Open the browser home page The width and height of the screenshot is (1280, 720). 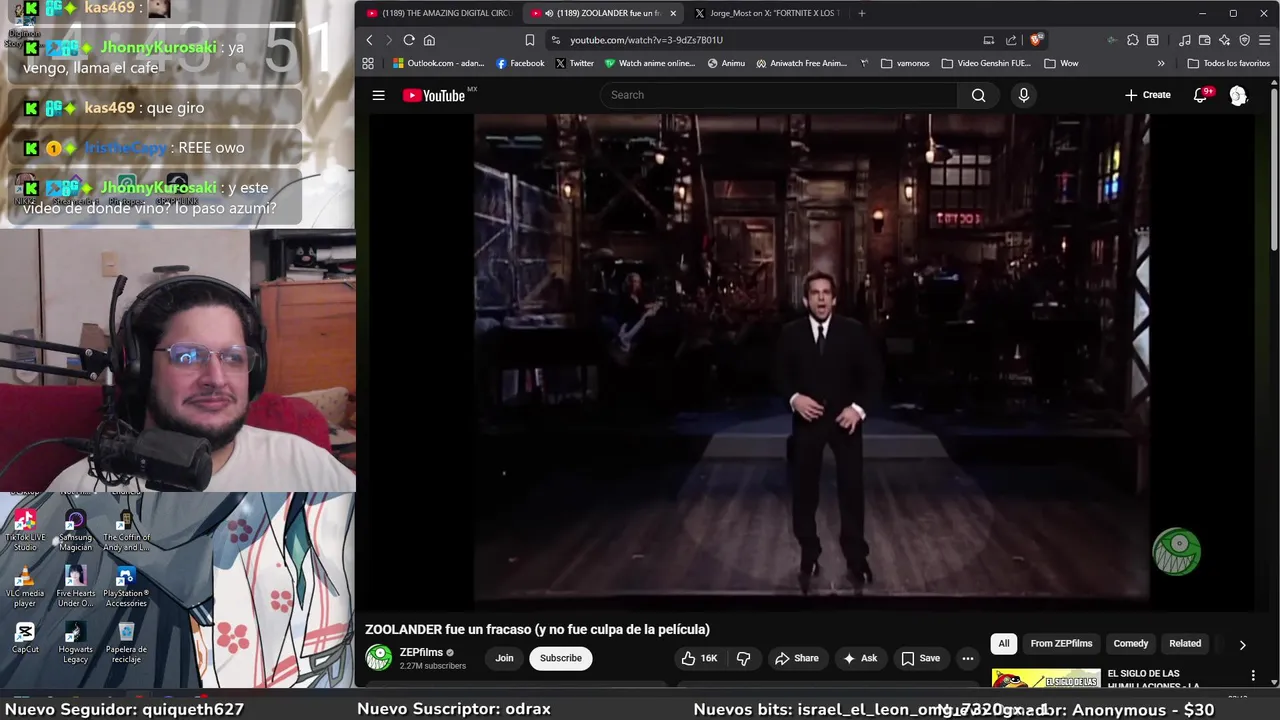click(x=429, y=40)
